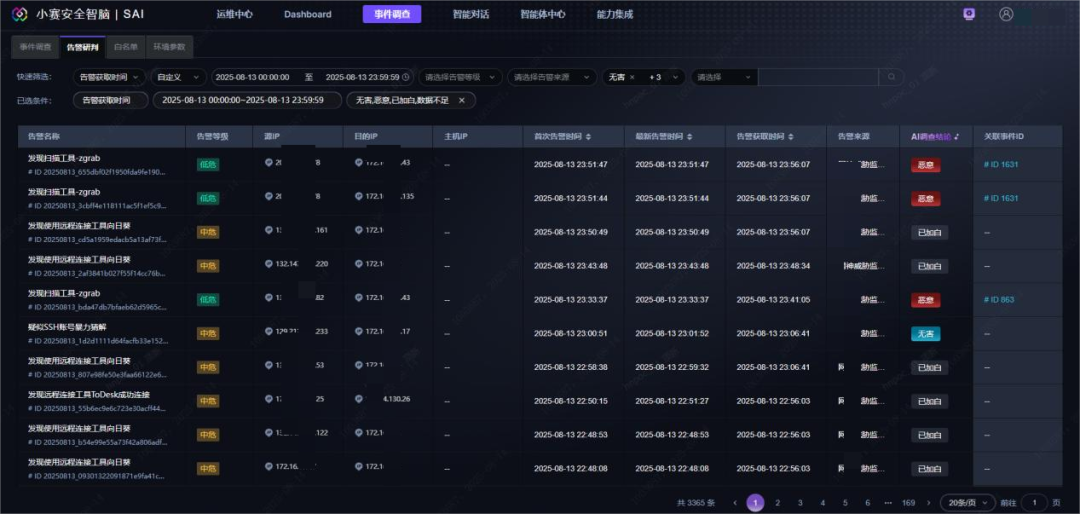This screenshot has width=1080, height=514.
Task: Open the 20条/页 page size dropdown
Action: (967, 503)
